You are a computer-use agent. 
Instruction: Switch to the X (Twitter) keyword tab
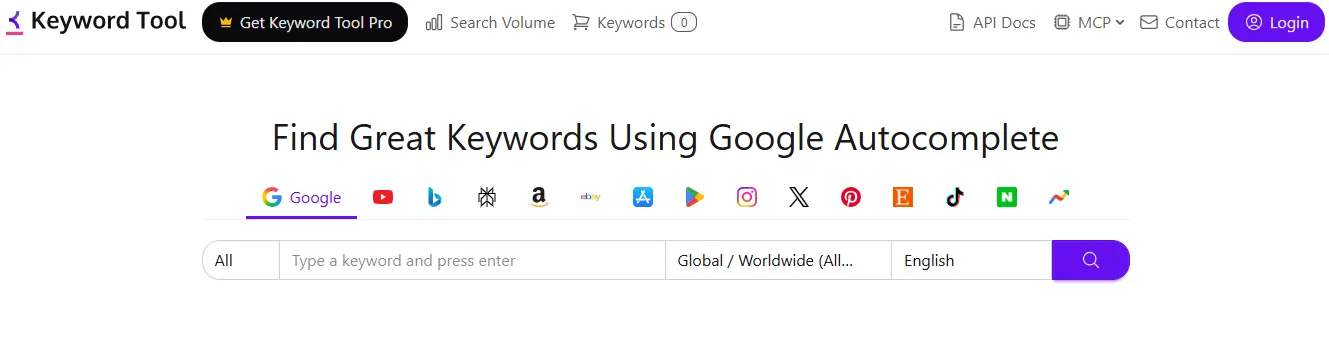coord(799,198)
